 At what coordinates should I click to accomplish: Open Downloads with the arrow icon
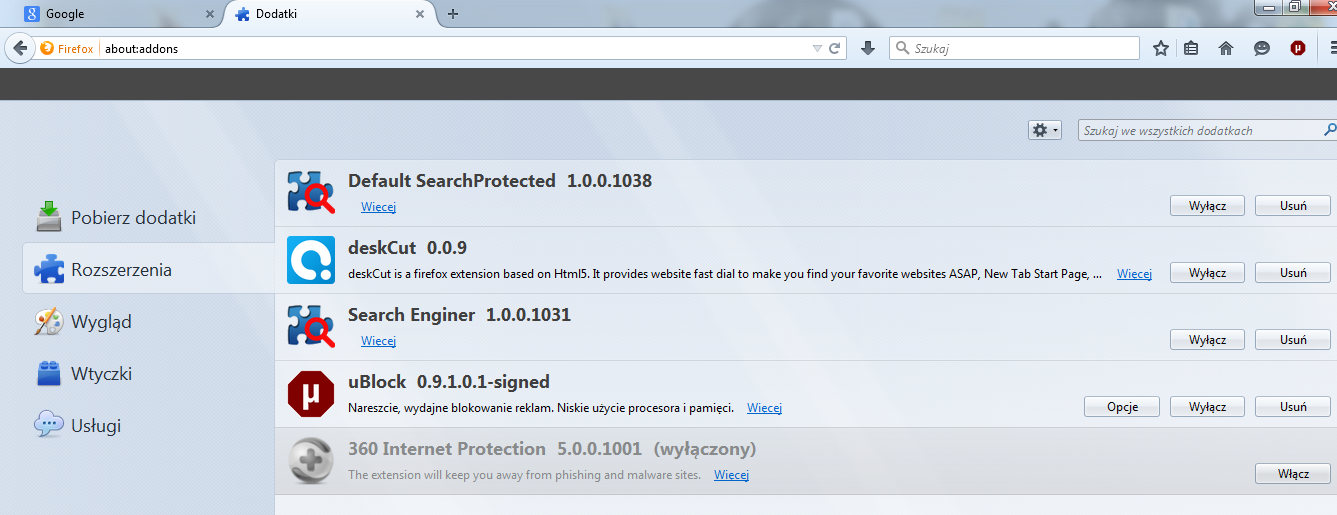[x=868, y=48]
